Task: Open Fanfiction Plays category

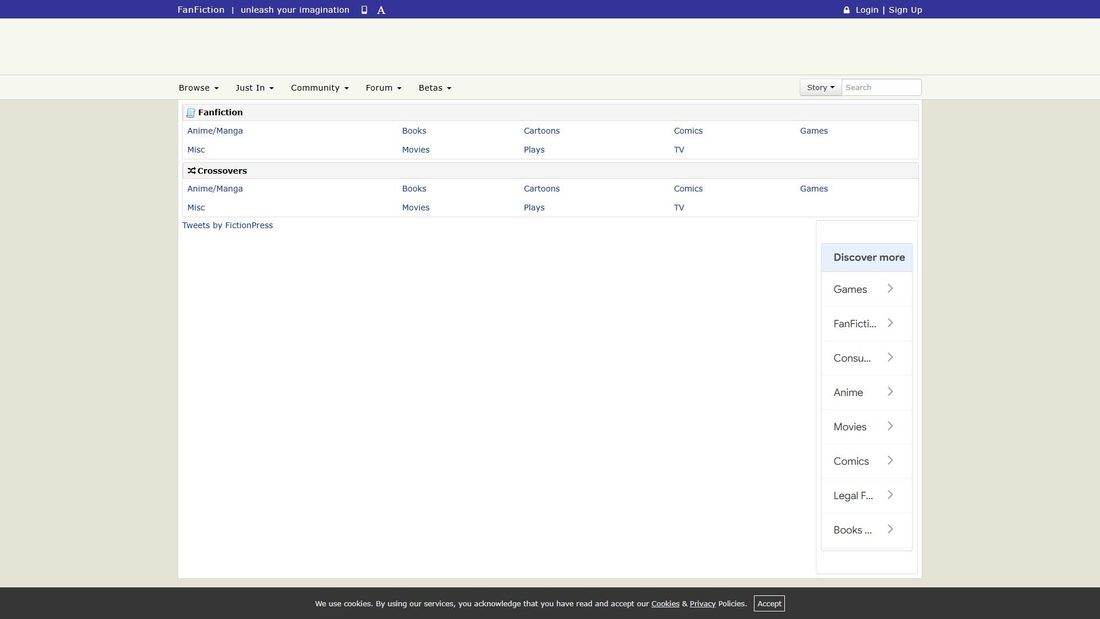Action: pos(534,149)
